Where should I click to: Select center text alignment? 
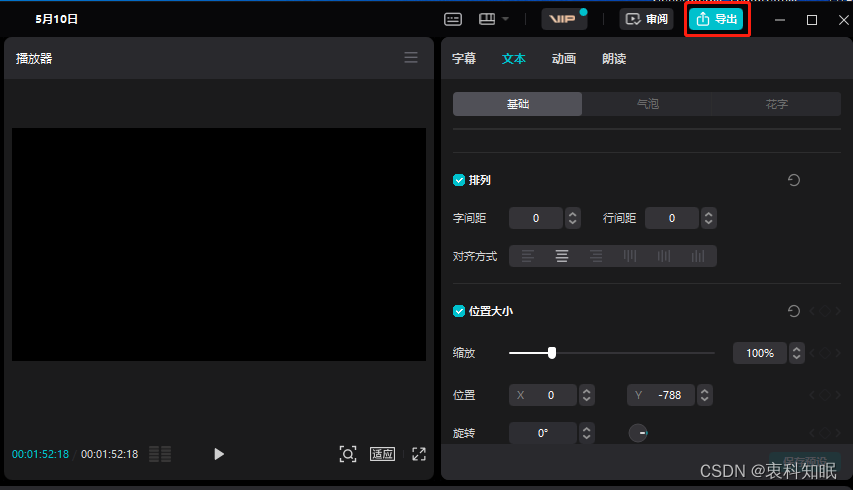click(x=562, y=256)
